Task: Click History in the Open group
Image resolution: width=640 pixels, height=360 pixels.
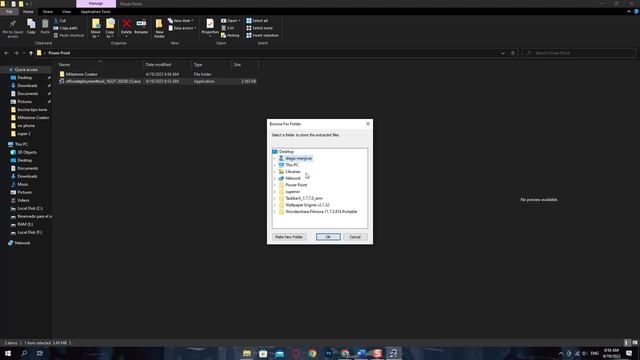Action: [230, 36]
